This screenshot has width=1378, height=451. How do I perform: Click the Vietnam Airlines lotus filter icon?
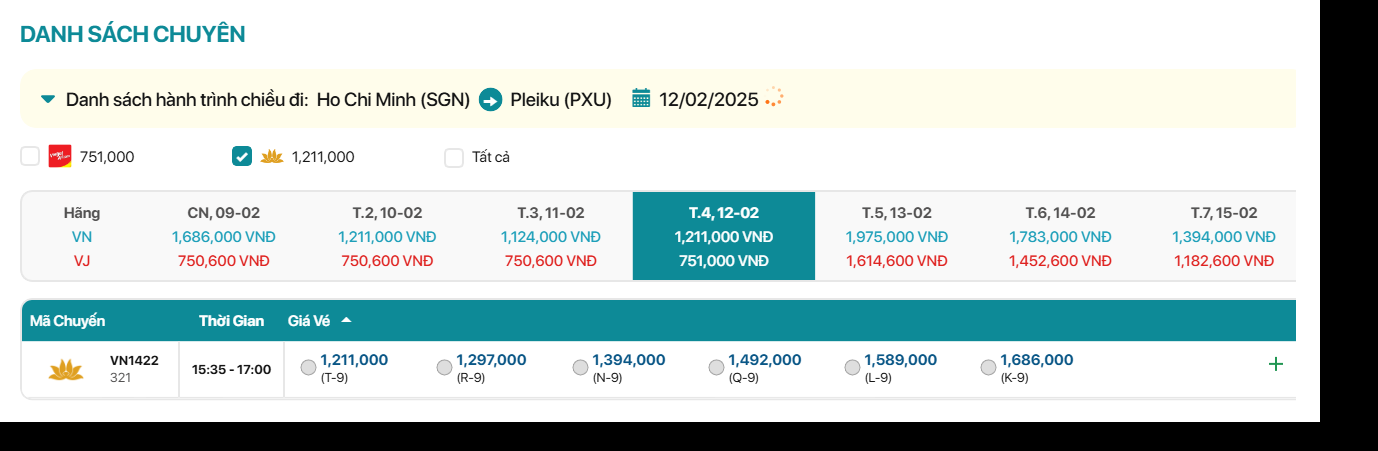tap(272, 156)
